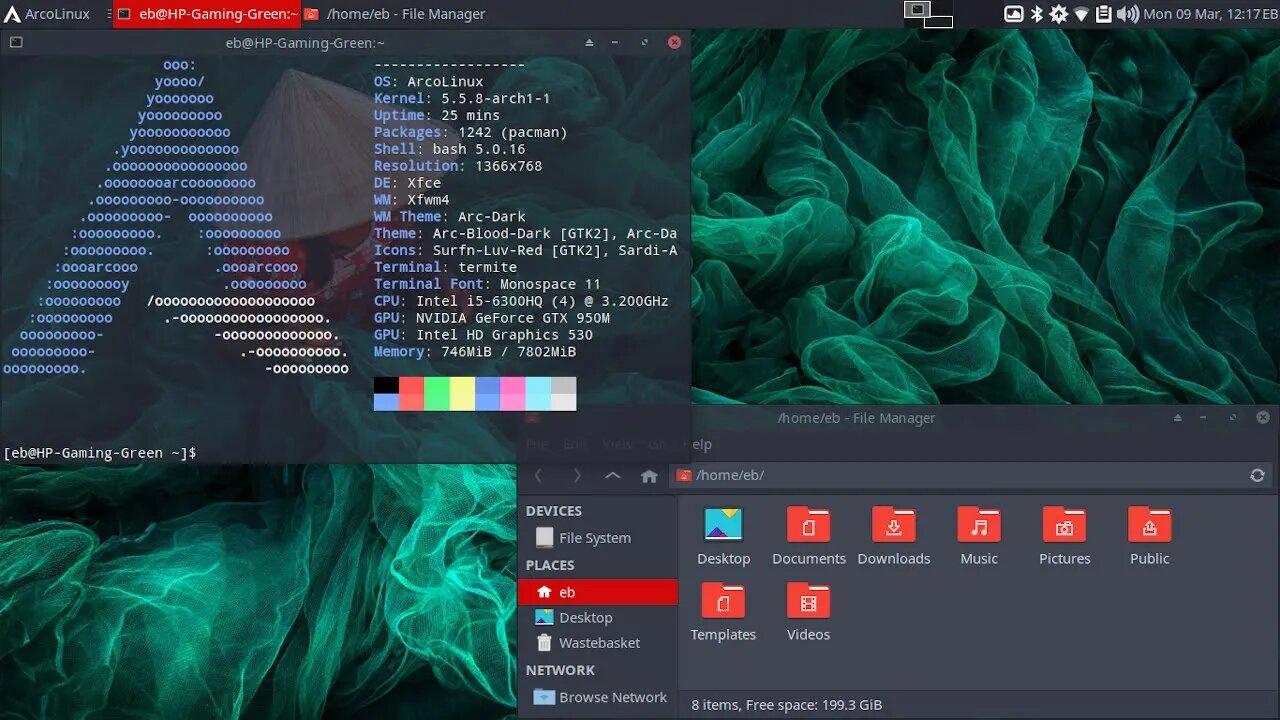Open Wastebasket in the sidebar
1280x720 pixels.
coord(597,643)
